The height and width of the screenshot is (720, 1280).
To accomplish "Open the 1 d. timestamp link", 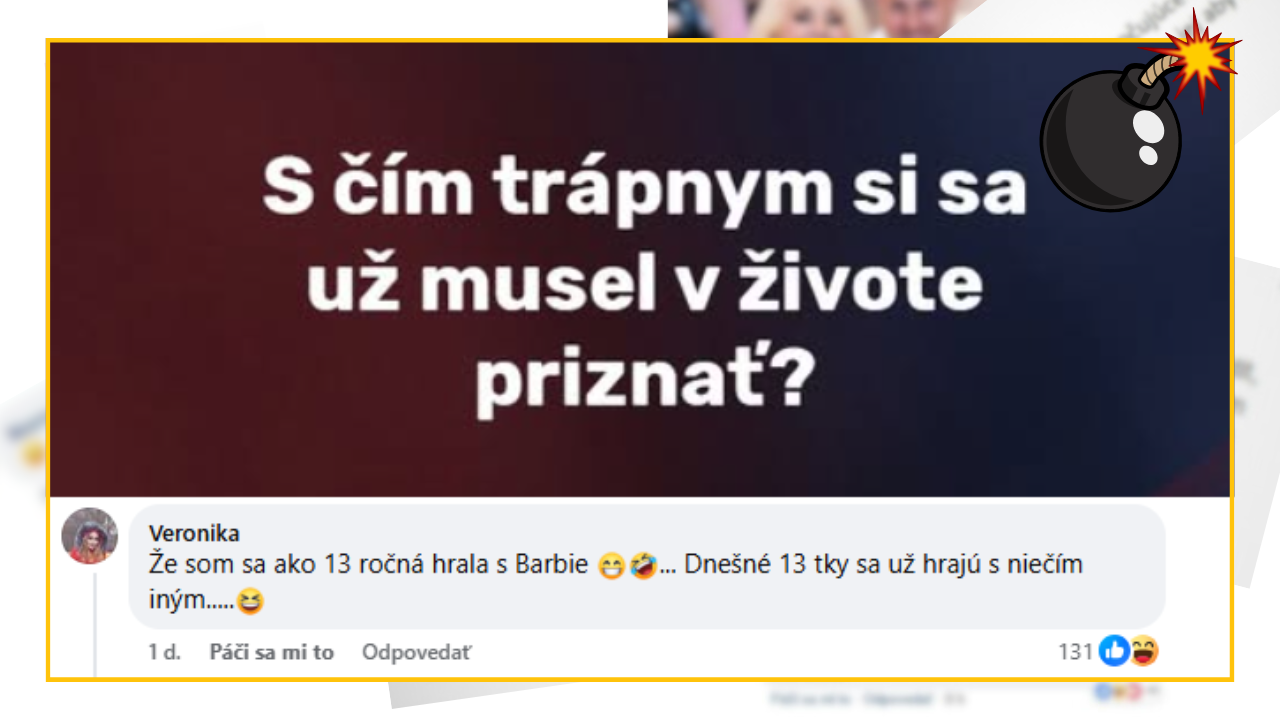I will (x=164, y=652).
